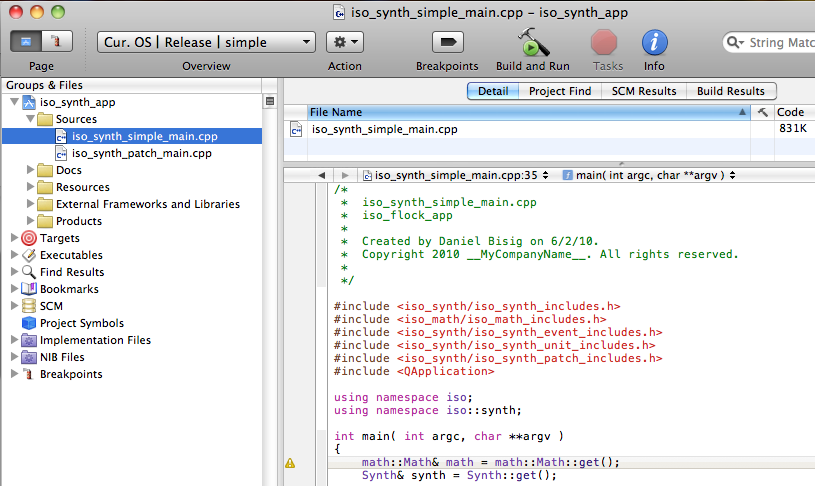Click the SCM database icon
815x486 pixels.
point(29,306)
